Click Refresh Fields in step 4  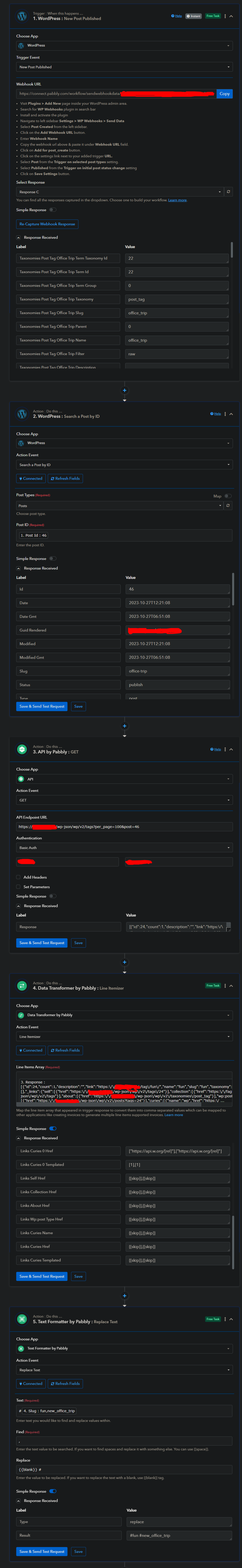pos(65,1050)
